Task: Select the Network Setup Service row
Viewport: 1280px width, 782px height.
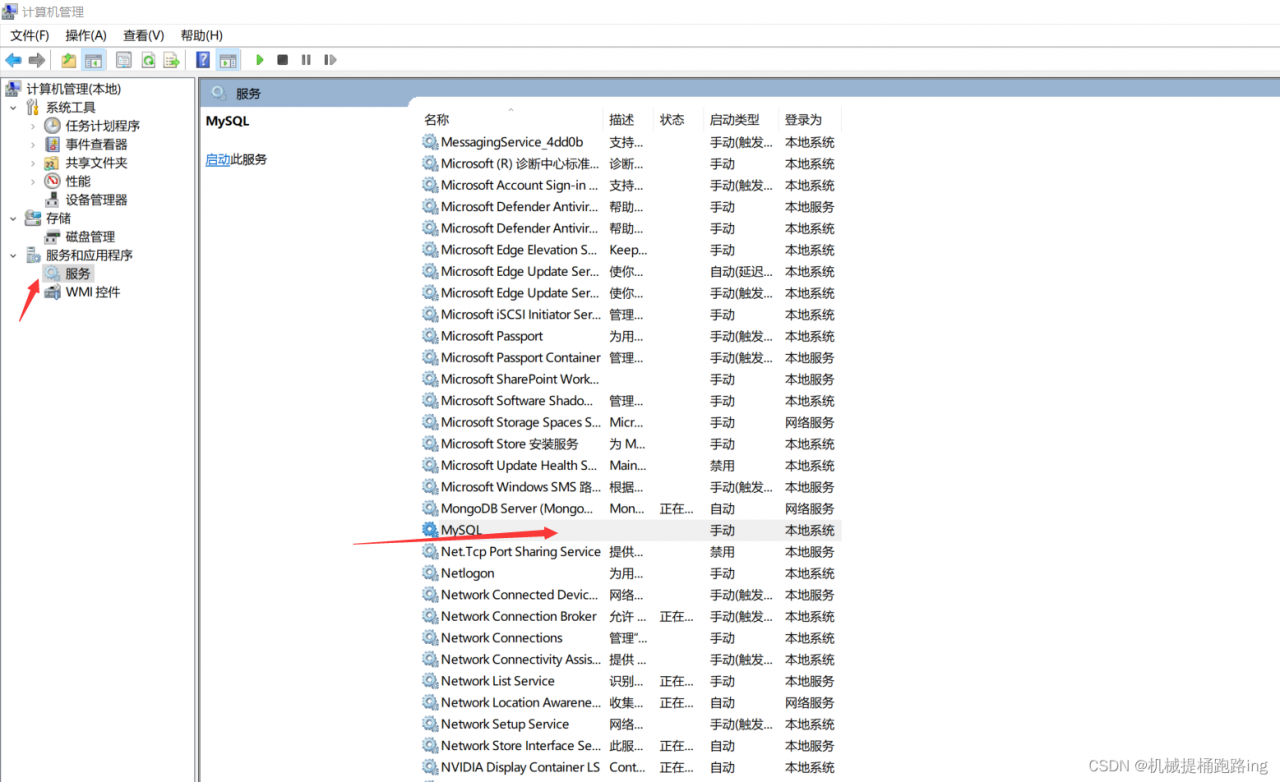Action: click(x=630, y=724)
